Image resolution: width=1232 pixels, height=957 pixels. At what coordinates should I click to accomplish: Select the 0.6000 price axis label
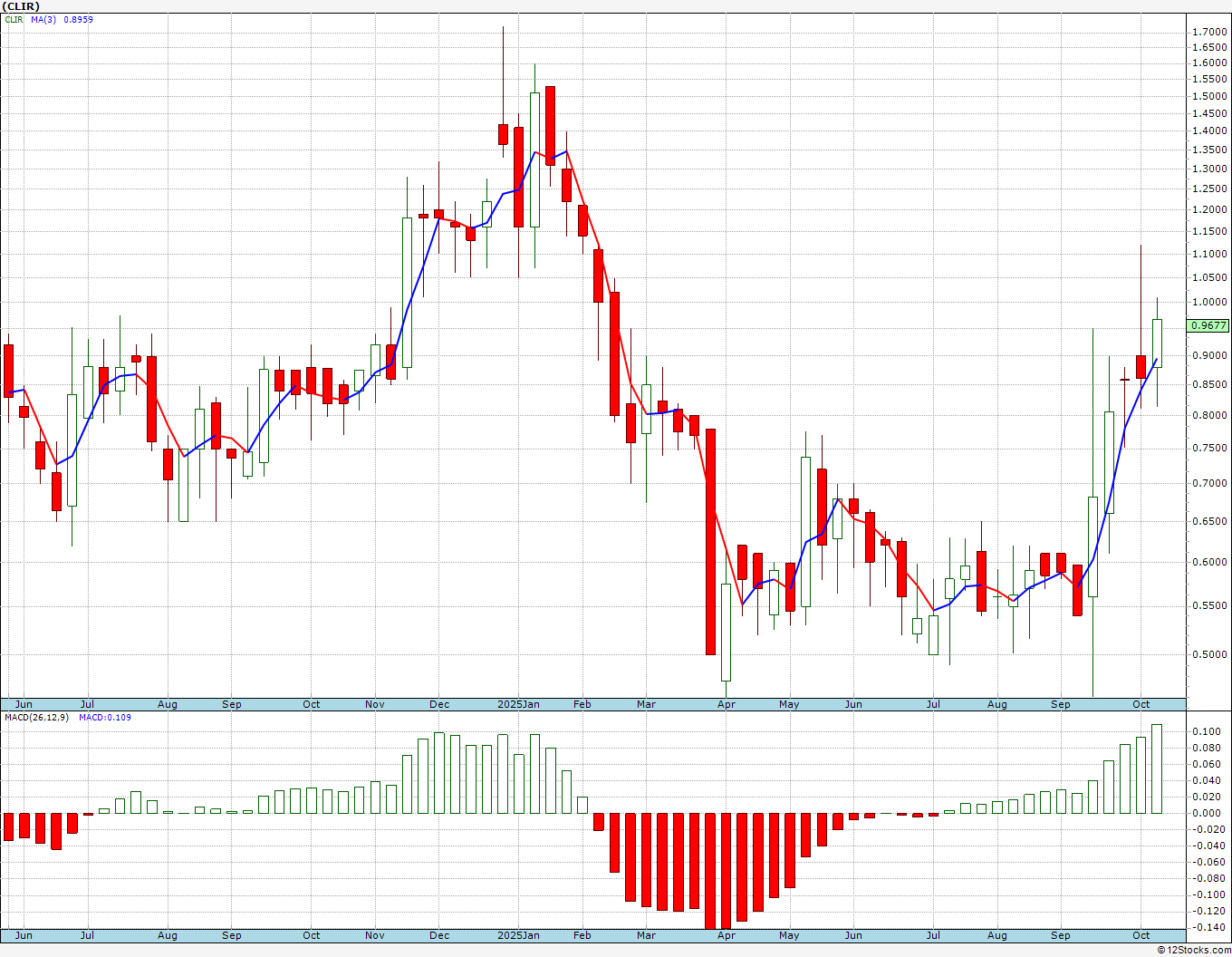(1210, 563)
